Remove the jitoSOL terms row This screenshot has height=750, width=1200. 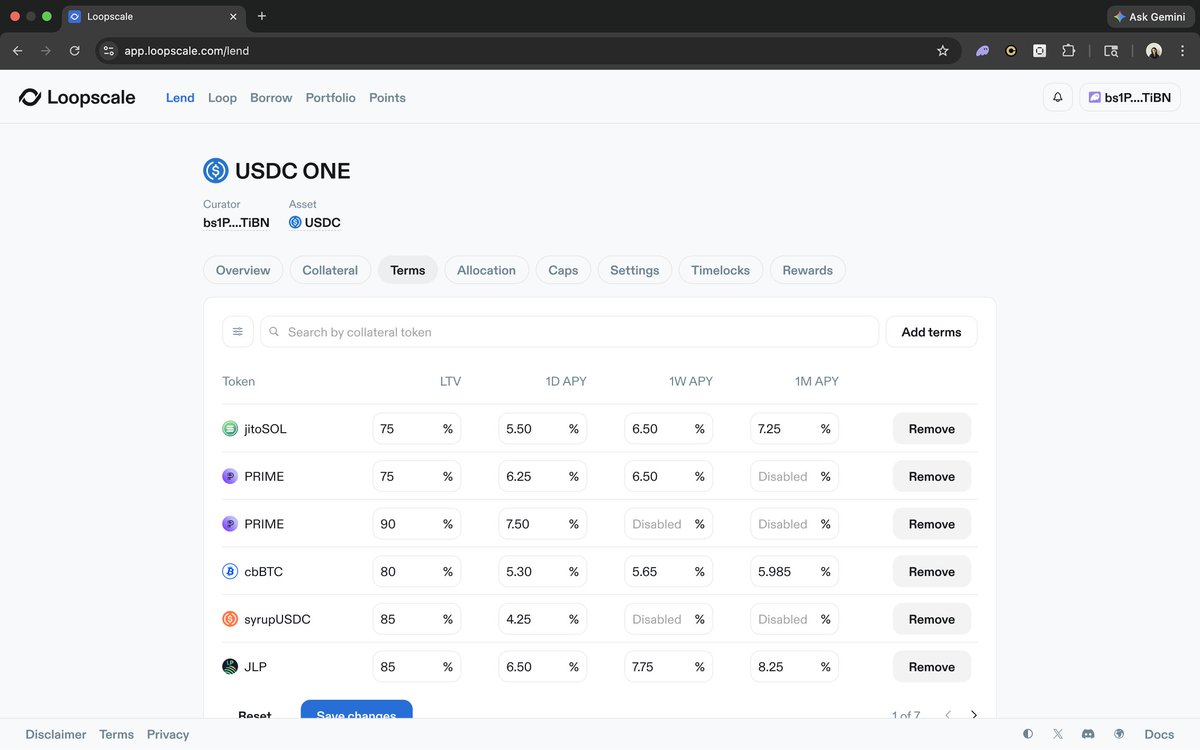tap(931, 429)
